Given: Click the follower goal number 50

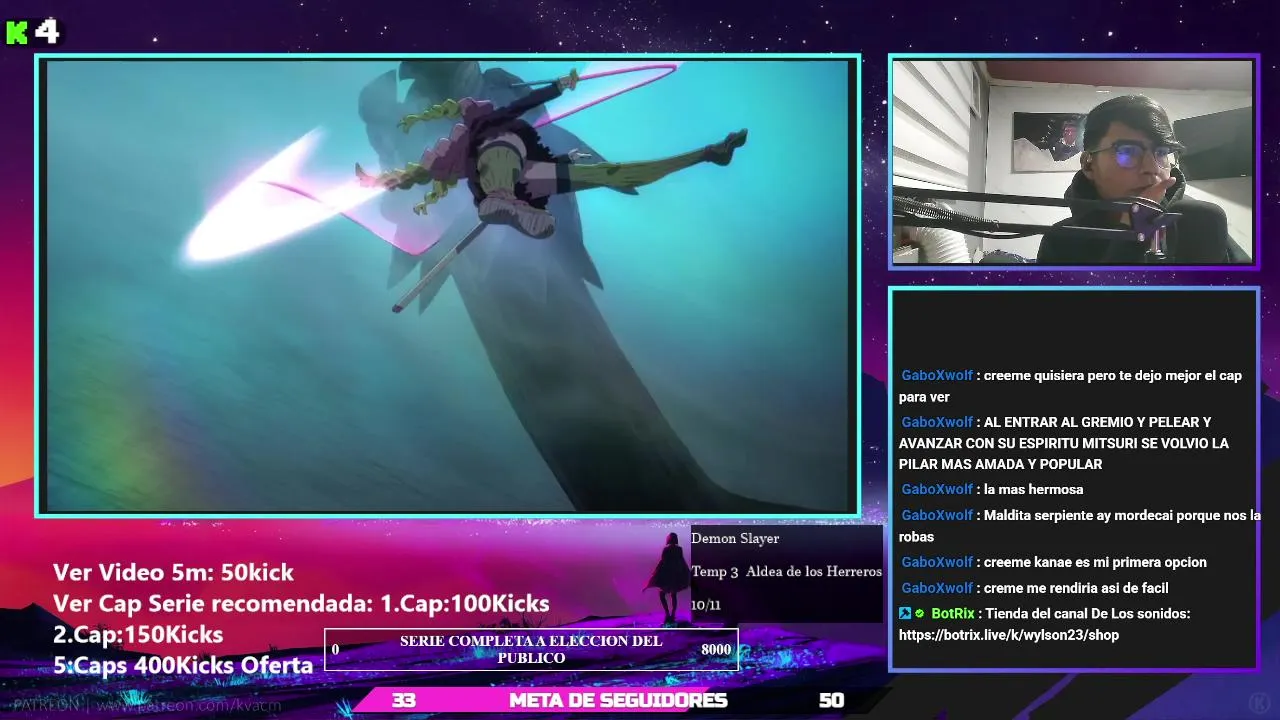Looking at the screenshot, I should pos(831,700).
